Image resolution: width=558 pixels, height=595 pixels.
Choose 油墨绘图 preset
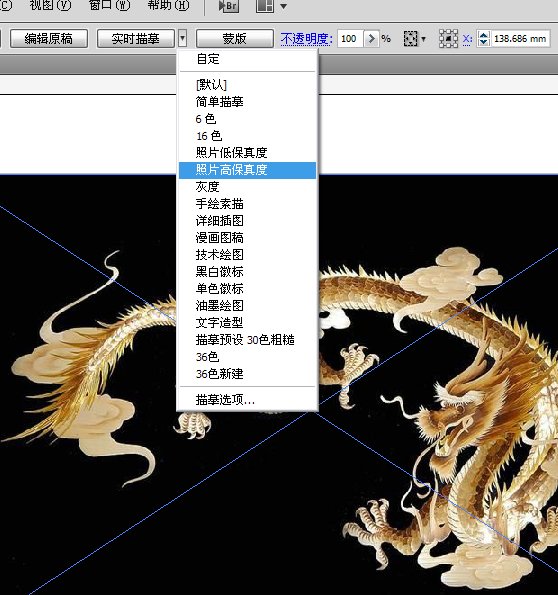(247, 306)
